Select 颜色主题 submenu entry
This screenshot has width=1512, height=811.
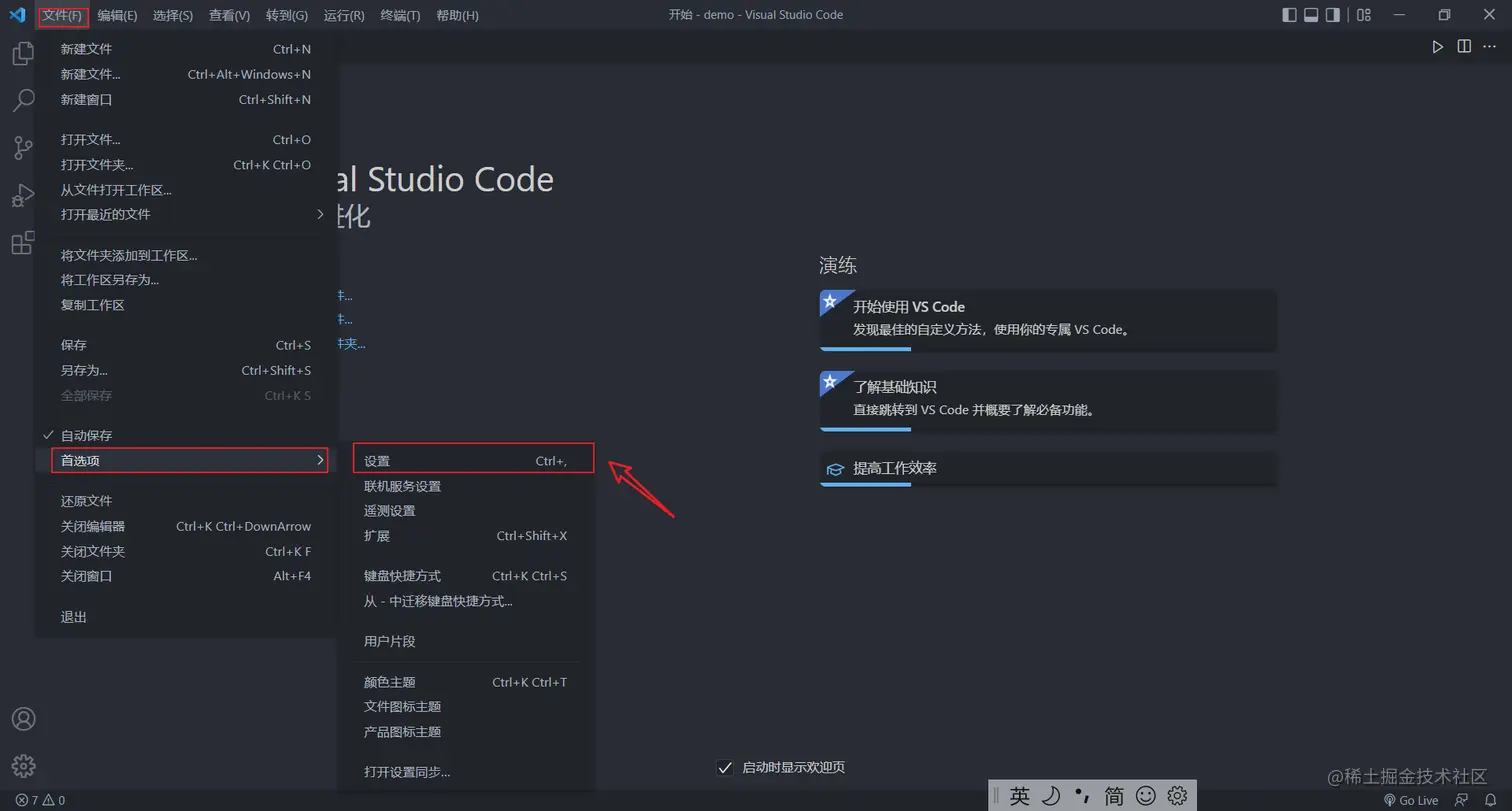467,683
